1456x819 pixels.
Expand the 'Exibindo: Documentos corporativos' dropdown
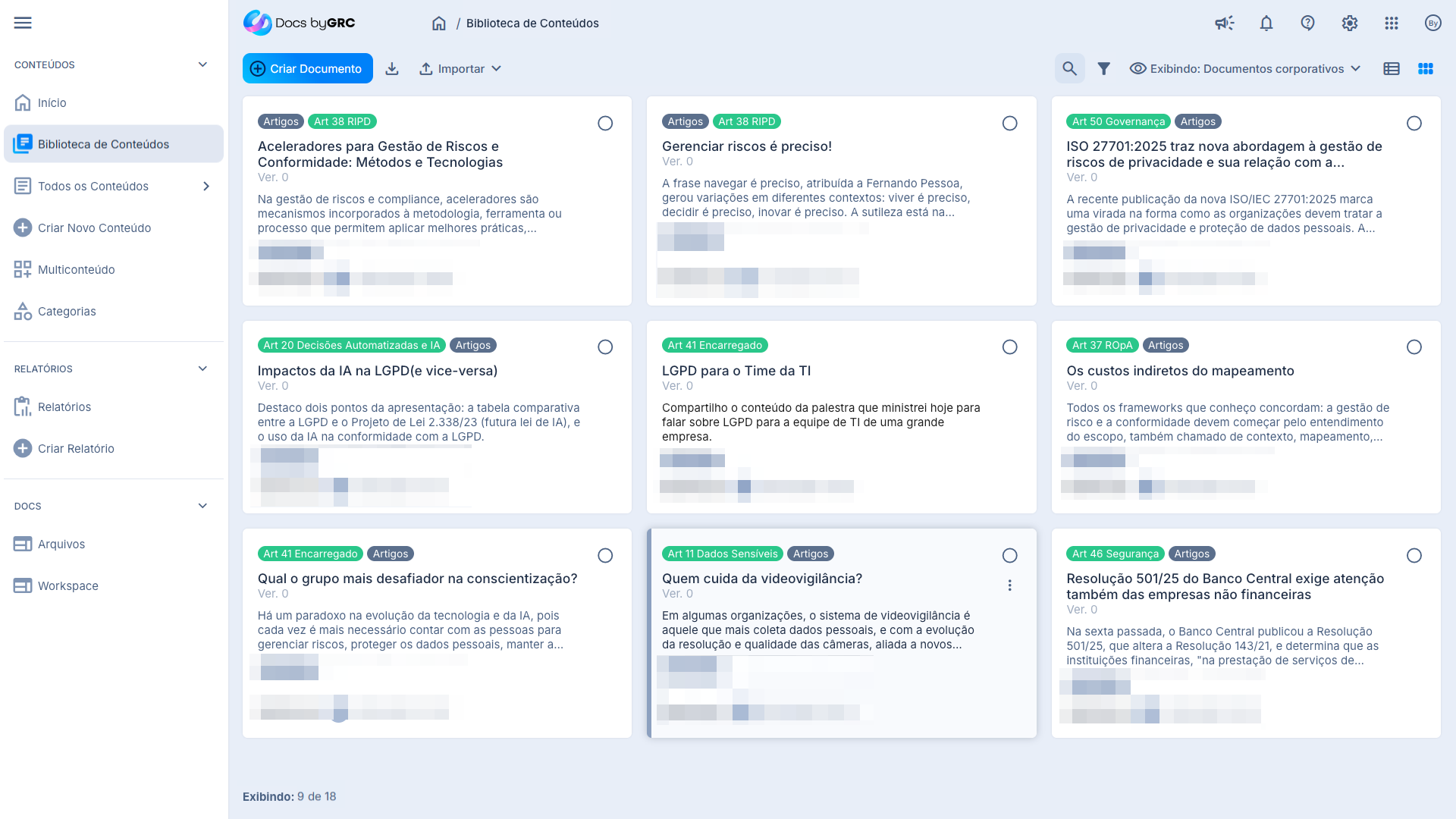tap(1245, 69)
